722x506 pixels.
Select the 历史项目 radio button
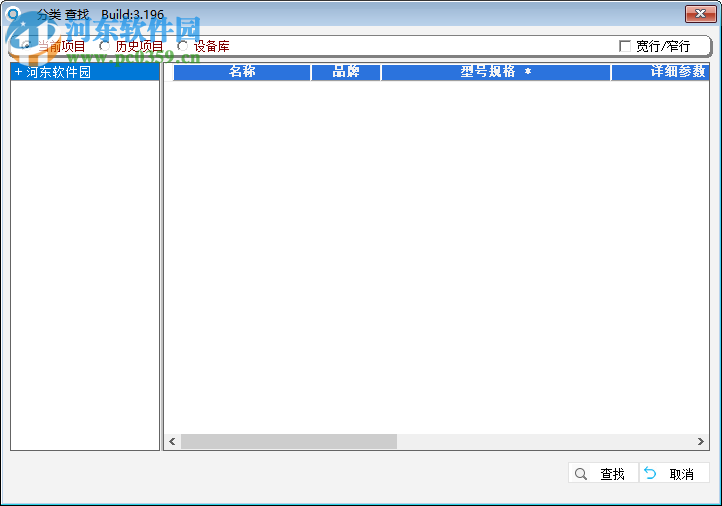coord(105,46)
